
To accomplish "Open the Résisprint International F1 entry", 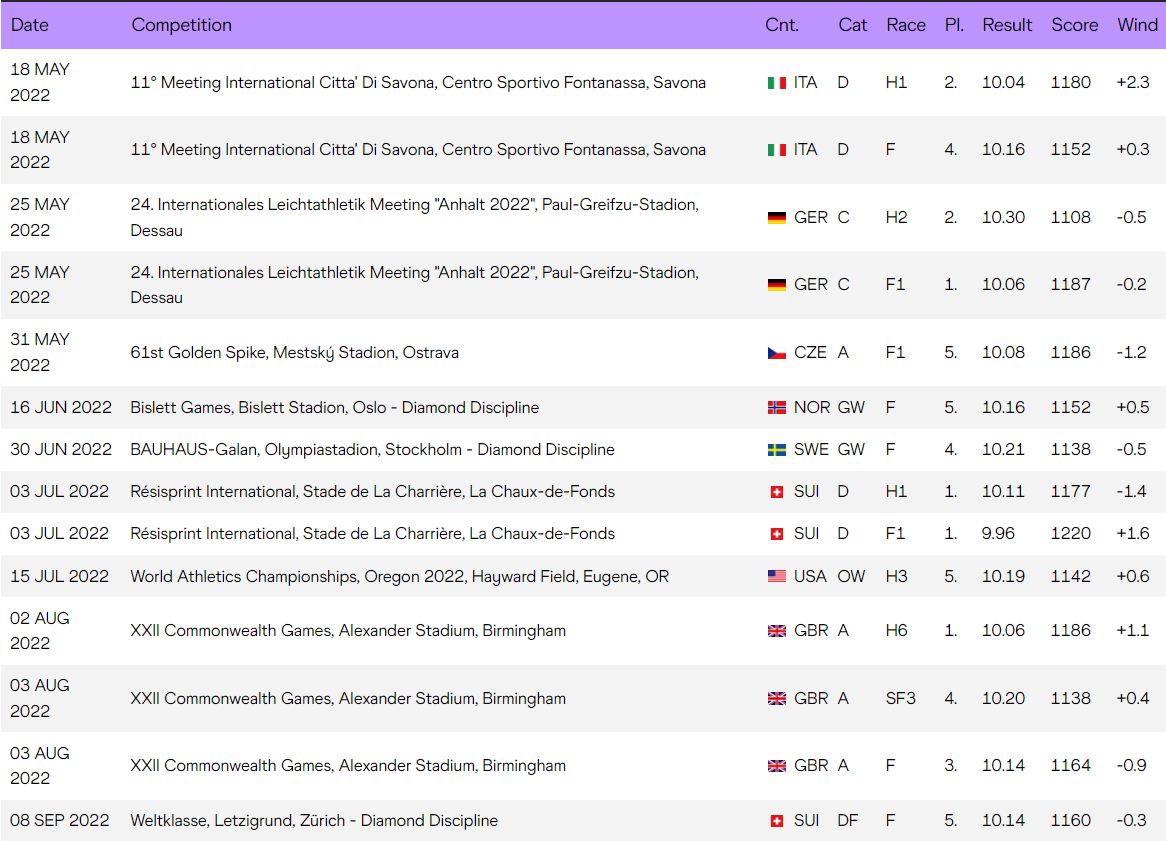I will (373, 534).
